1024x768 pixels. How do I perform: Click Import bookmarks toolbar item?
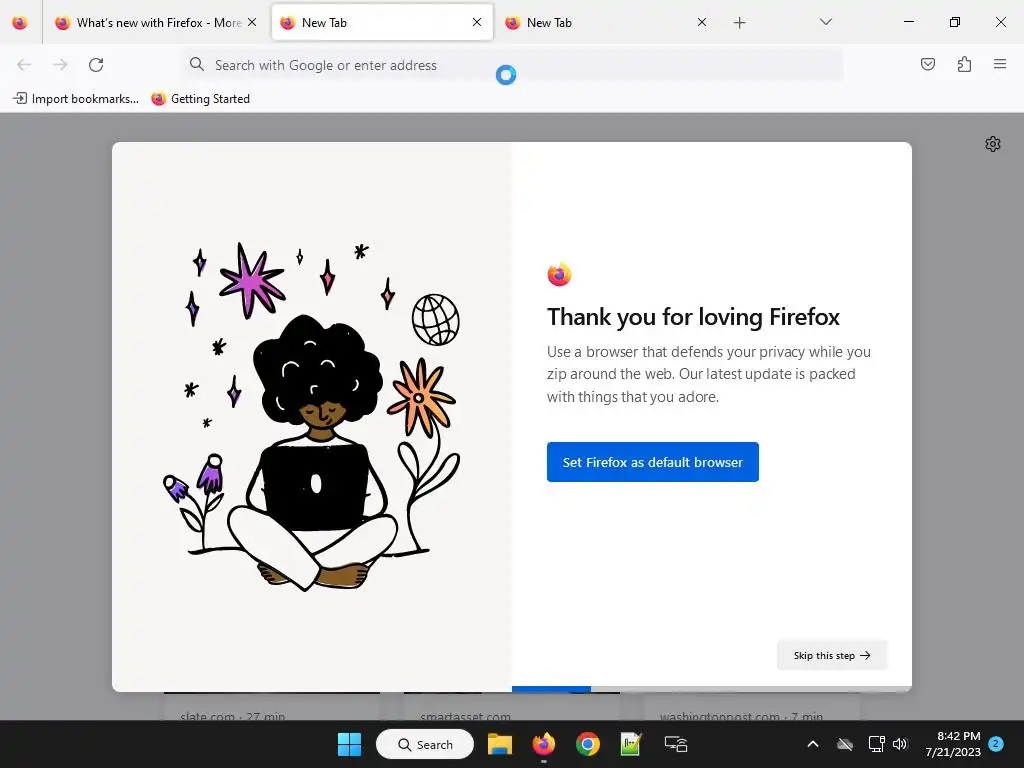[76, 99]
